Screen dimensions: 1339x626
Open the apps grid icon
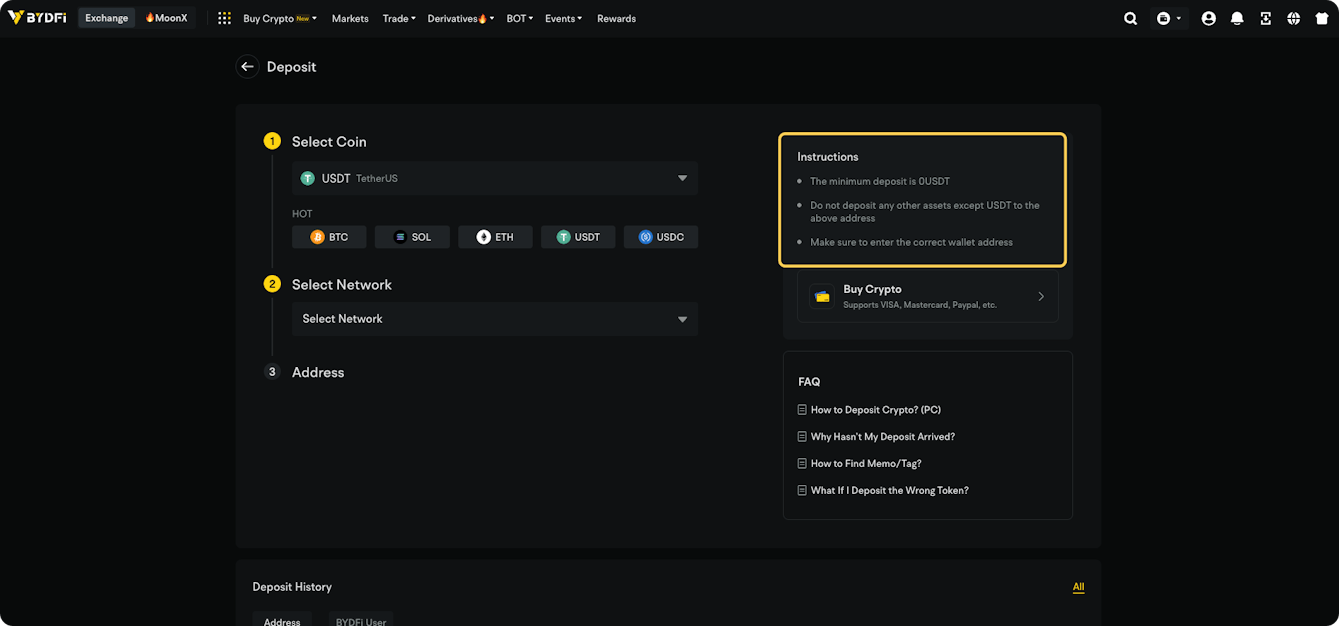coord(224,18)
